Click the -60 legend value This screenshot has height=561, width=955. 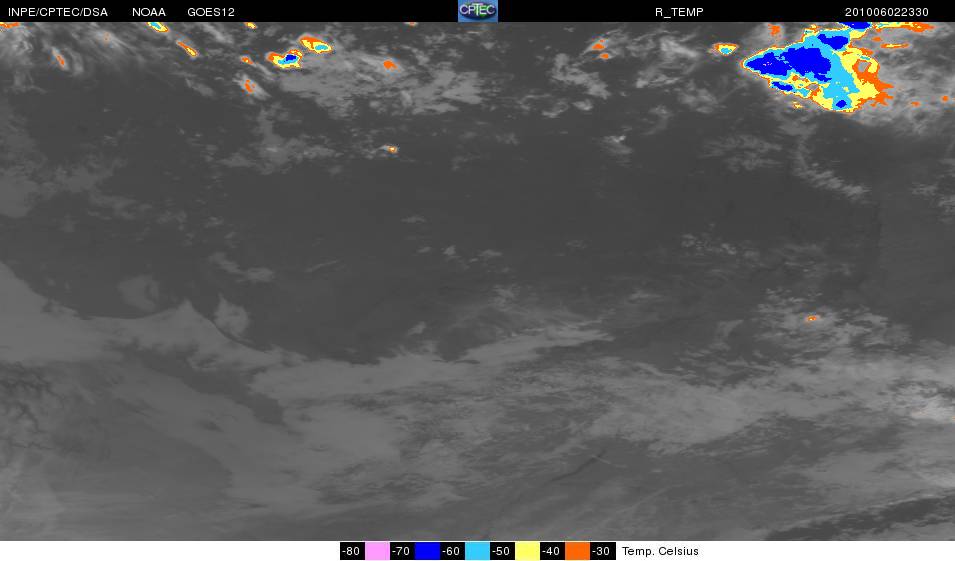(452, 551)
